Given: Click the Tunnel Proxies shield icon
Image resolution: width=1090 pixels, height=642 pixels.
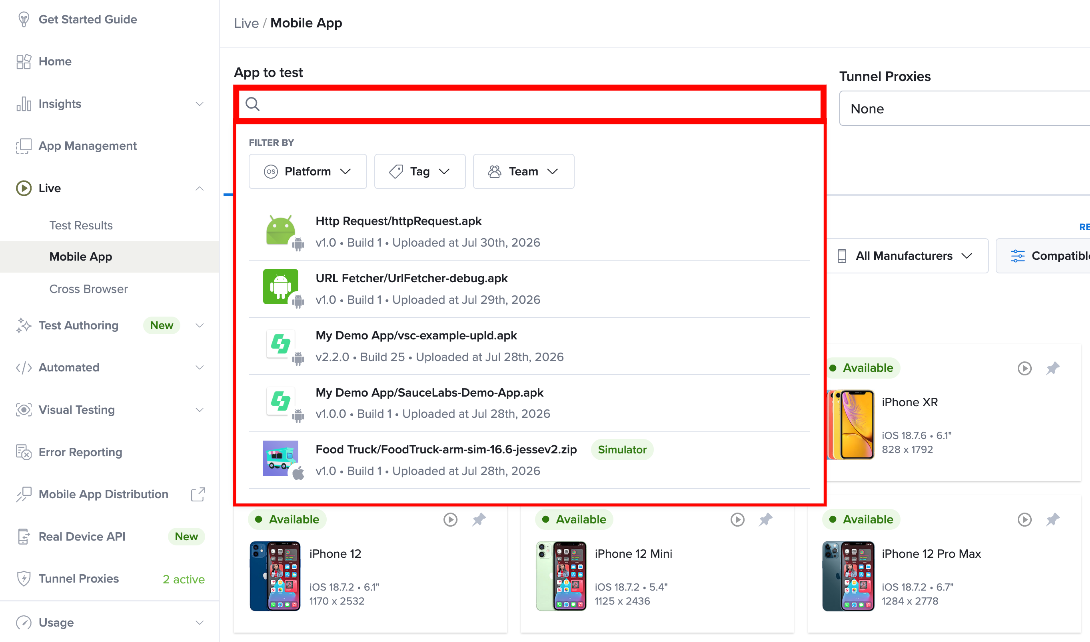Looking at the screenshot, I should 24,579.
